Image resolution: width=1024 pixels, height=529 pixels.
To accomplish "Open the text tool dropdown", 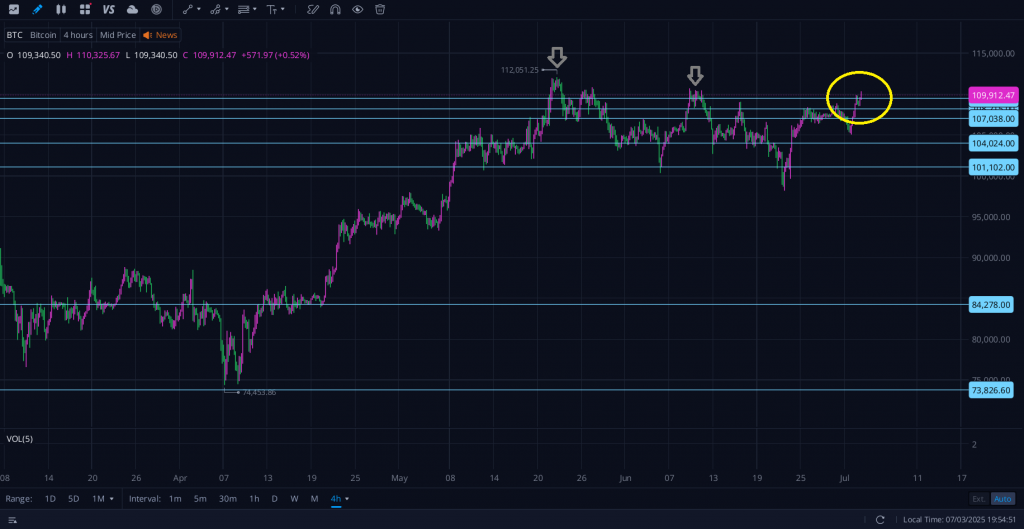I will 283,9.
